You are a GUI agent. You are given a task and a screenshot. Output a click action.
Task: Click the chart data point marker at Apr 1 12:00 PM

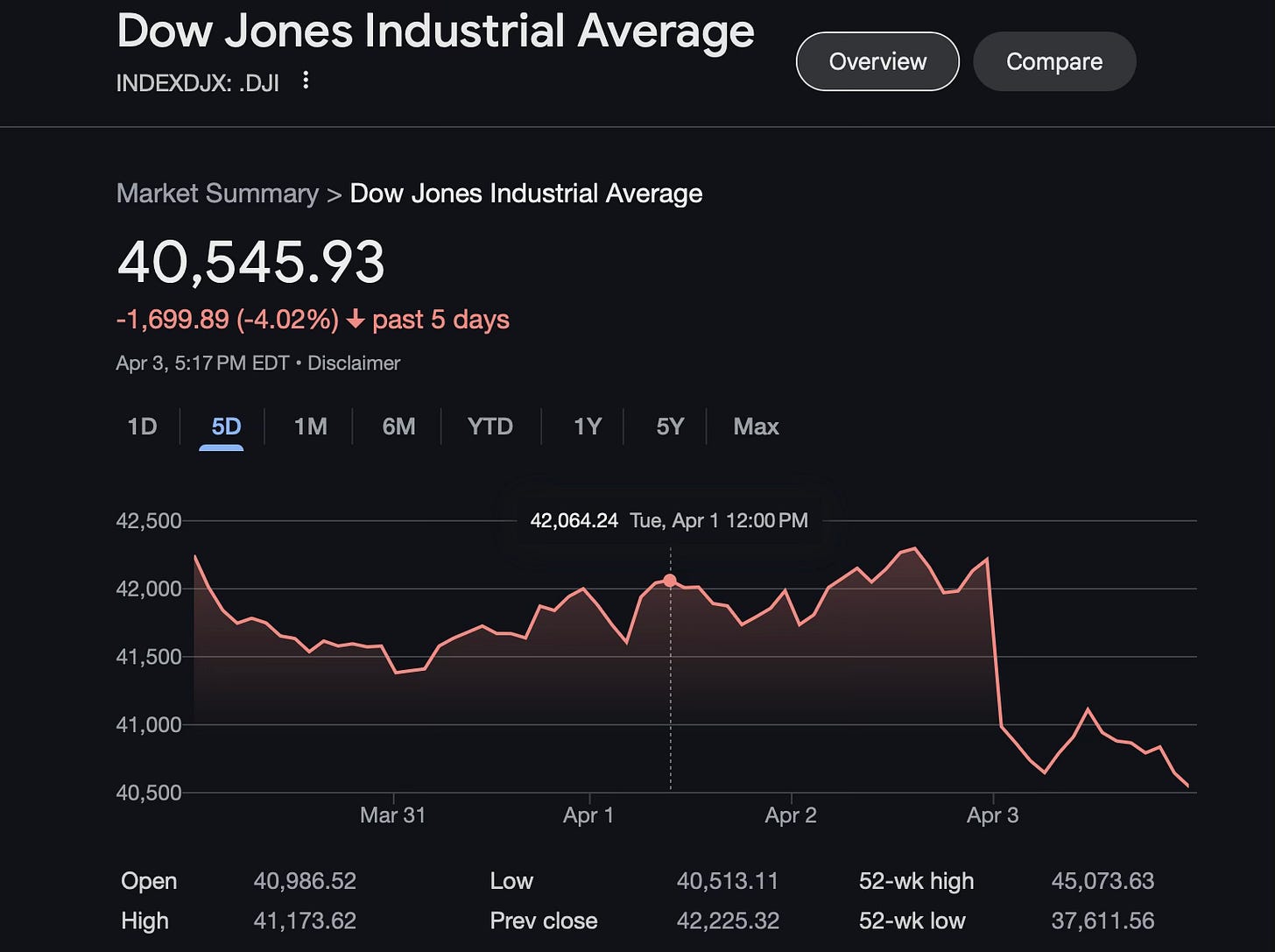pos(670,581)
